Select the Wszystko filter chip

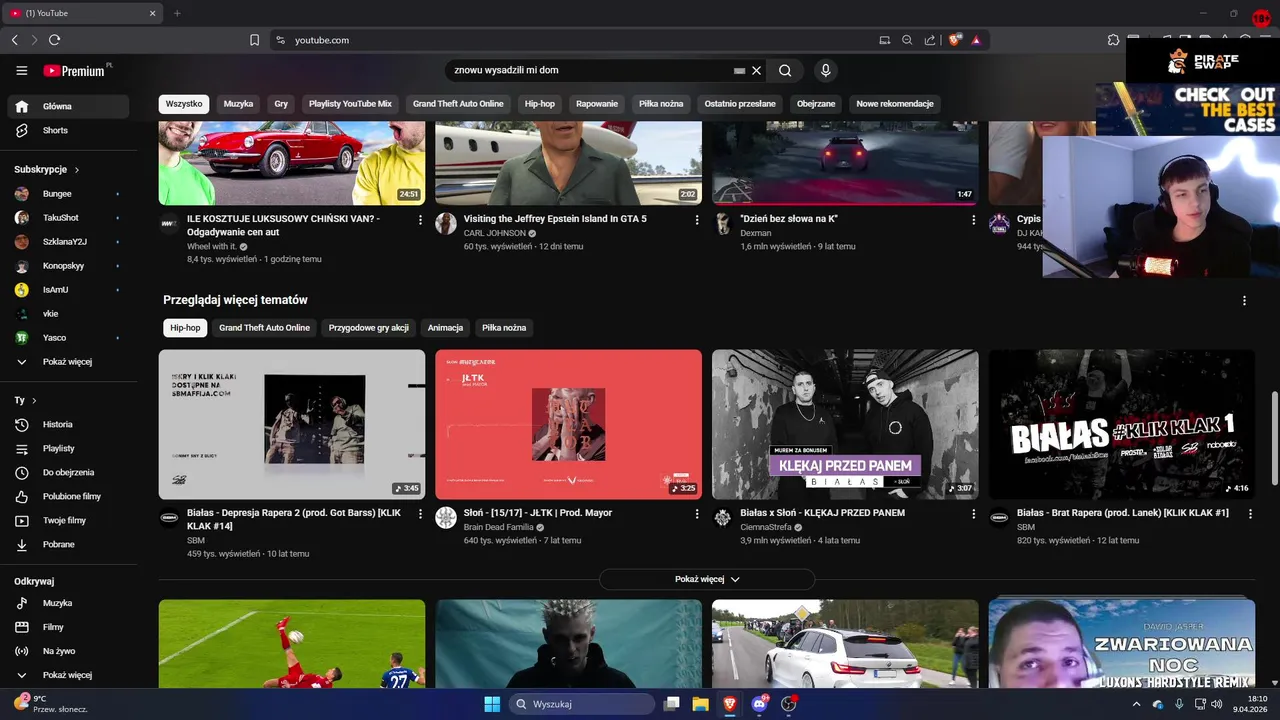click(184, 104)
